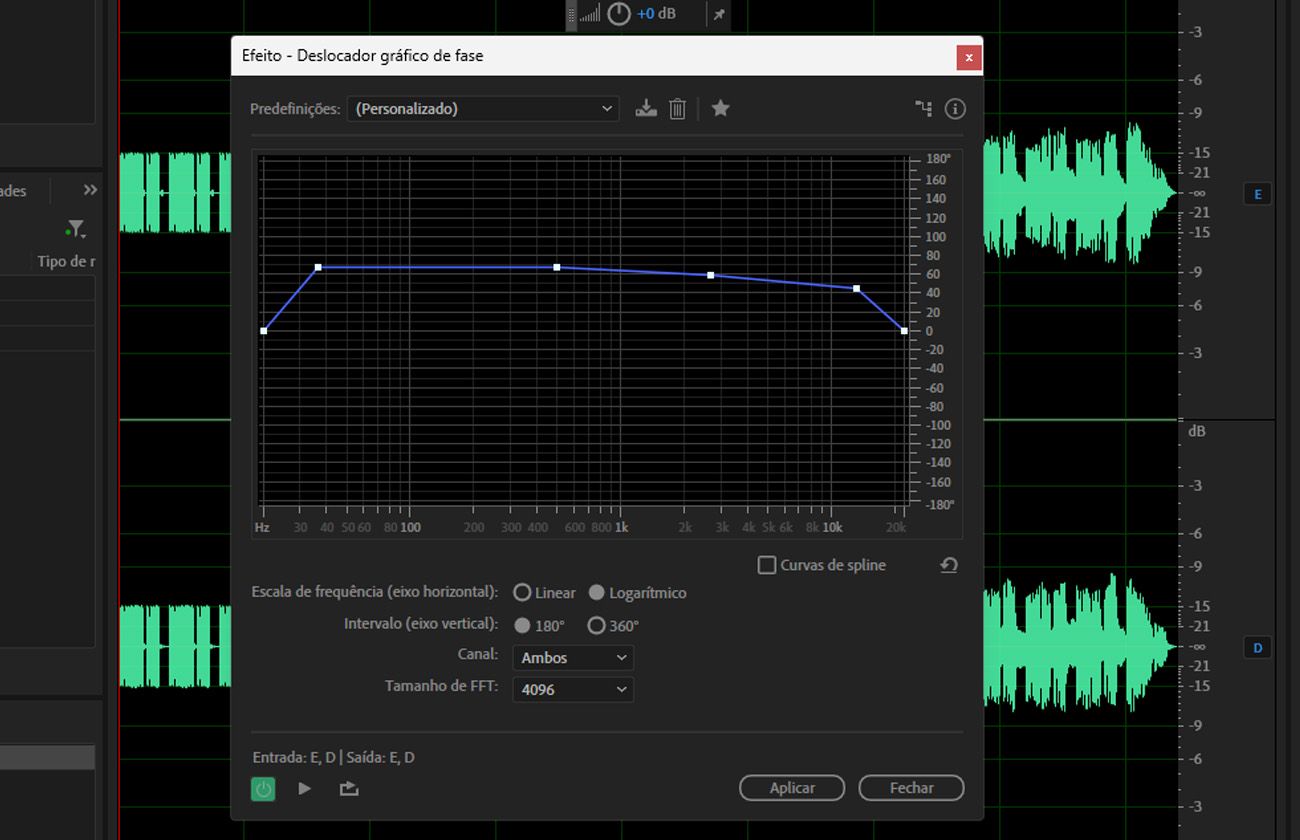Select the curve point near 40 Hz

(318, 267)
